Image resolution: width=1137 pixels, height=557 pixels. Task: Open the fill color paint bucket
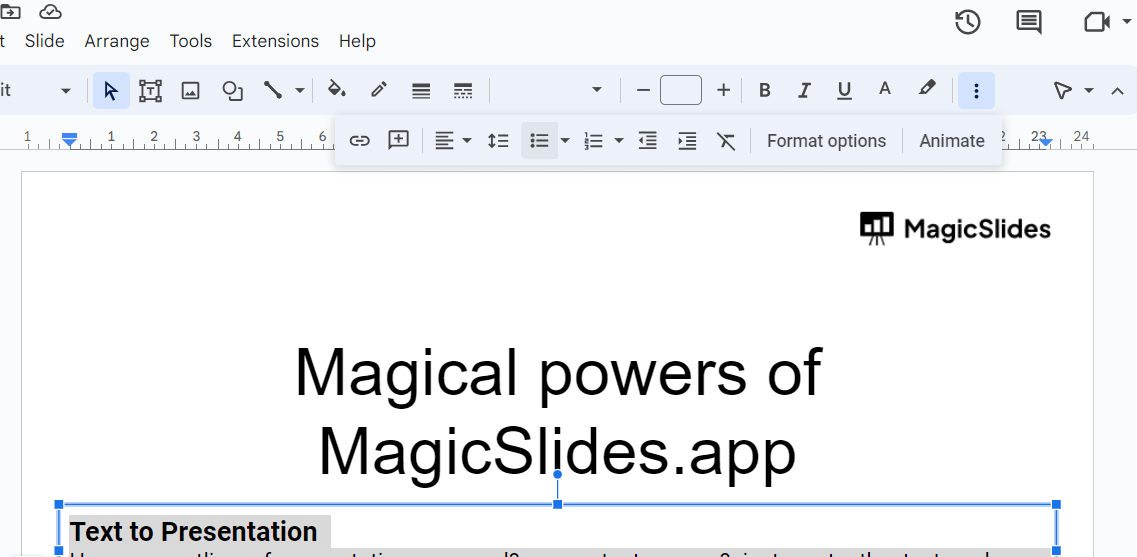(x=337, y=91)
